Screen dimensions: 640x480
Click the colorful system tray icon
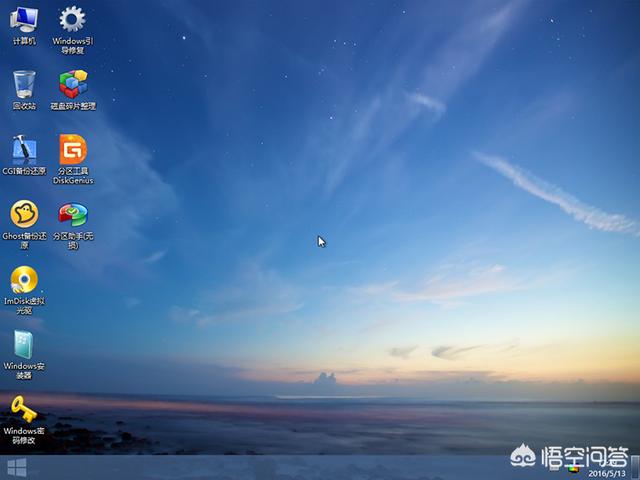point(573,468)
